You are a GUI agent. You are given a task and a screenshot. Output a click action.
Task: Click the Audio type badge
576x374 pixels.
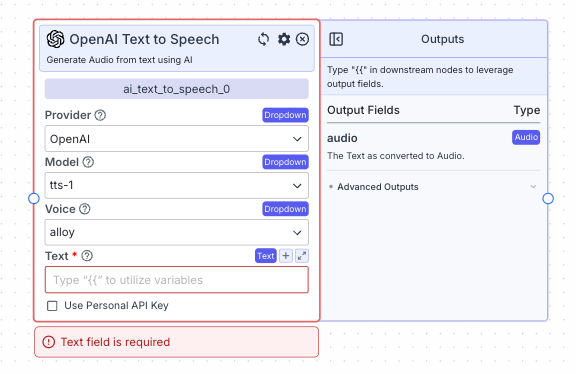[x=526, y=137]
